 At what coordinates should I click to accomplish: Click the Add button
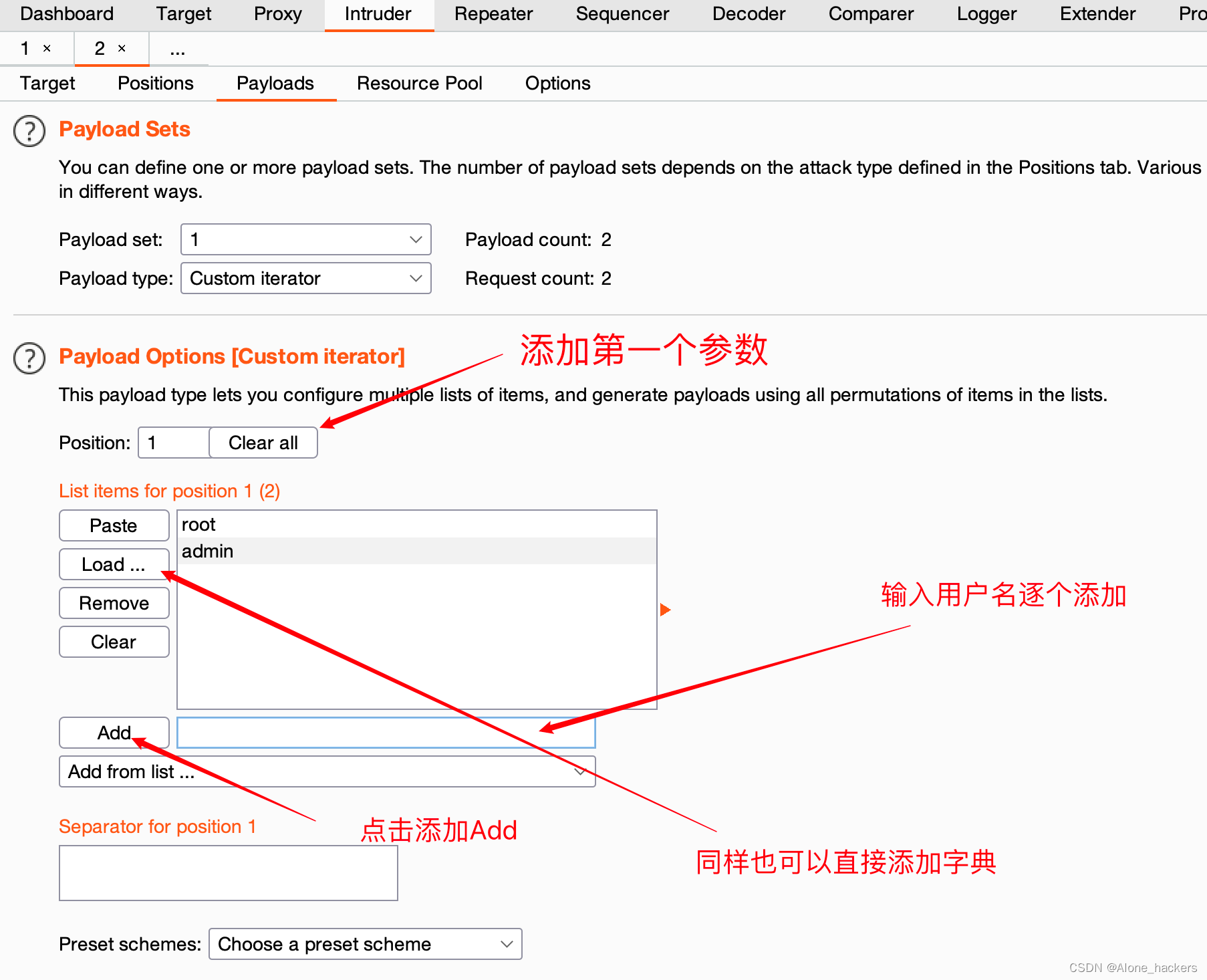click(x=114, y=733)
